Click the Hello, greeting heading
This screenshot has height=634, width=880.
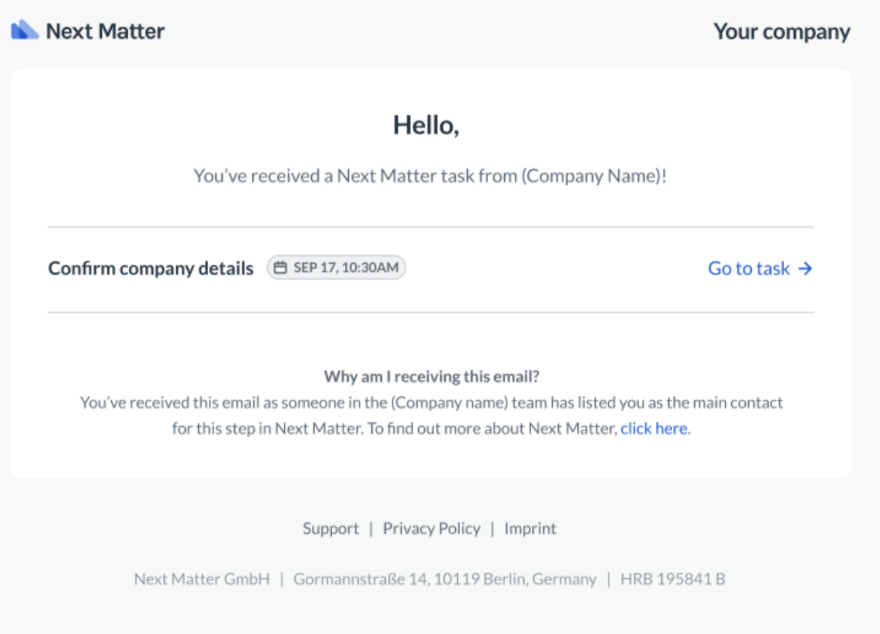[x=426, y=125]
